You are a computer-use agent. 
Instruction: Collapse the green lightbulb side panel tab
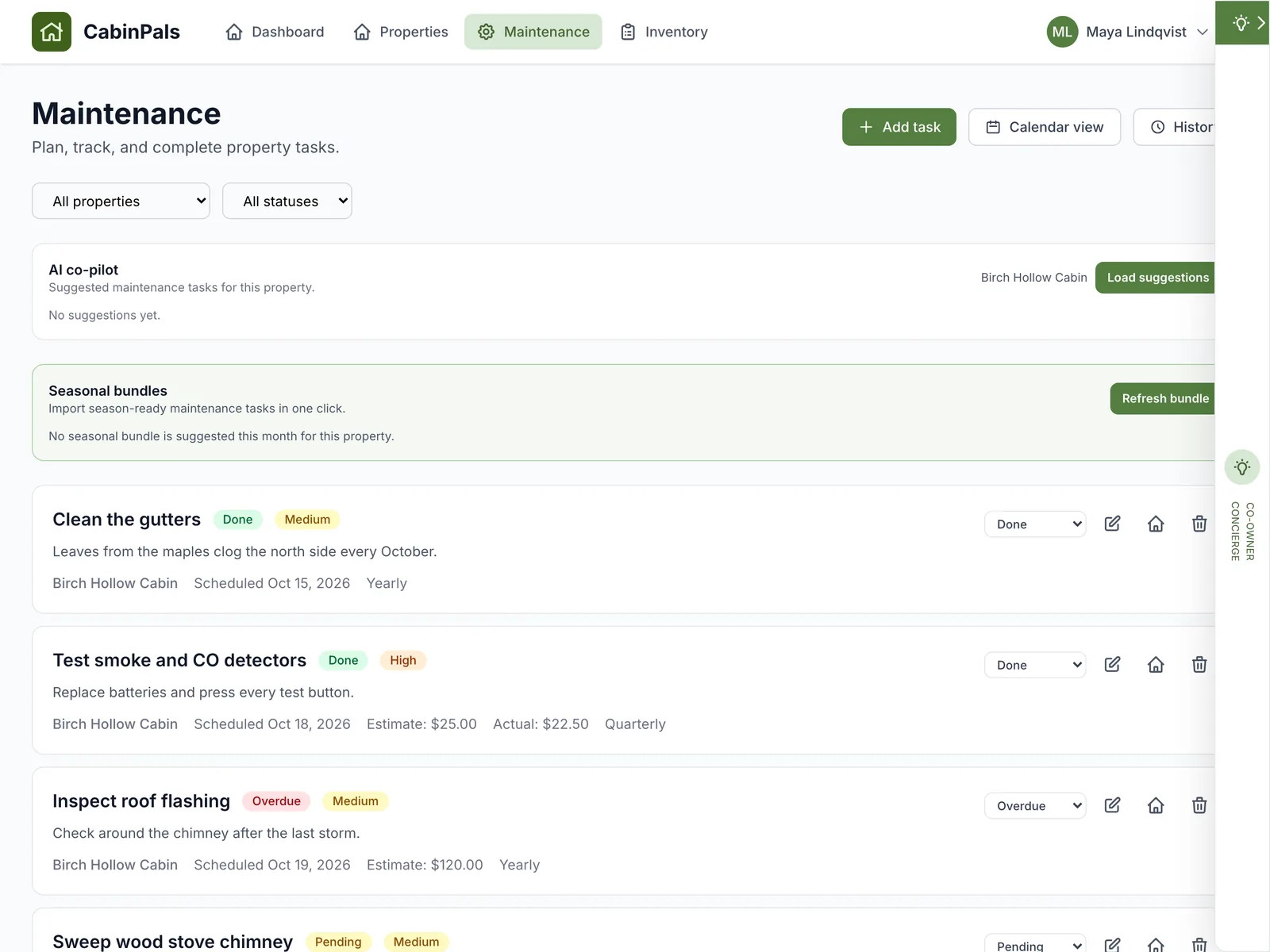click(x=1242, y=23)
